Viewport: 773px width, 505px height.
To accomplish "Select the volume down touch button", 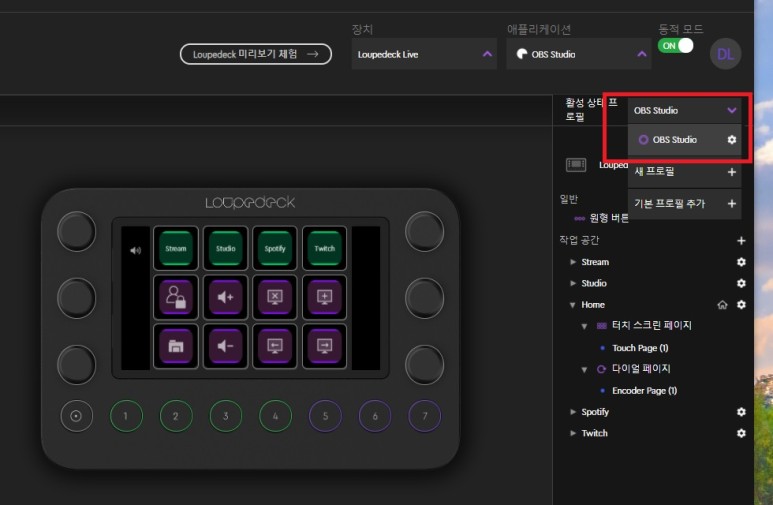I will (226, 346).
